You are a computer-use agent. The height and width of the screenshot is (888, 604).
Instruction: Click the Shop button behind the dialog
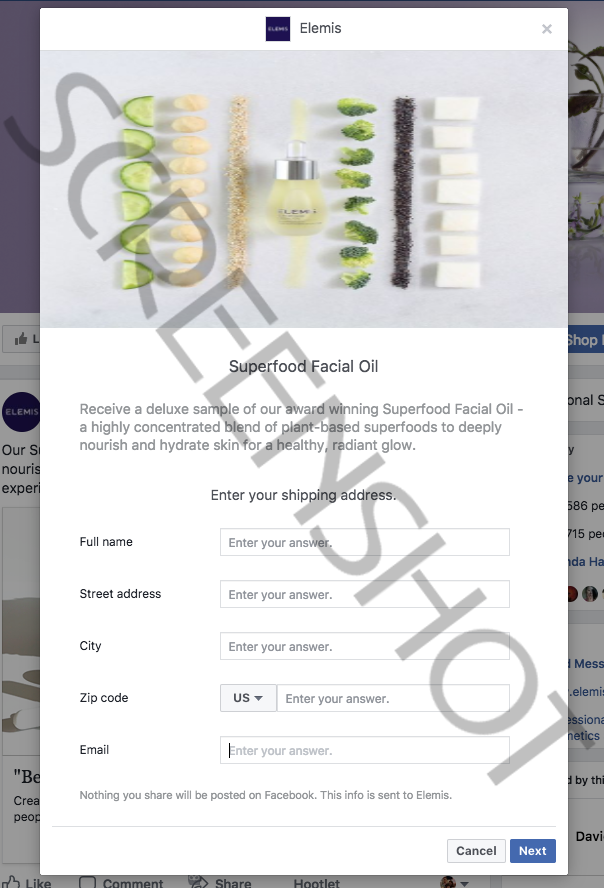coord(586,340)
